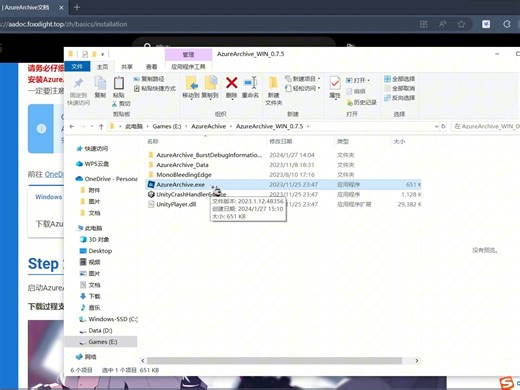Open Desktop in the navigation pane
The image size is (520, 390).
tap(100, 251)
